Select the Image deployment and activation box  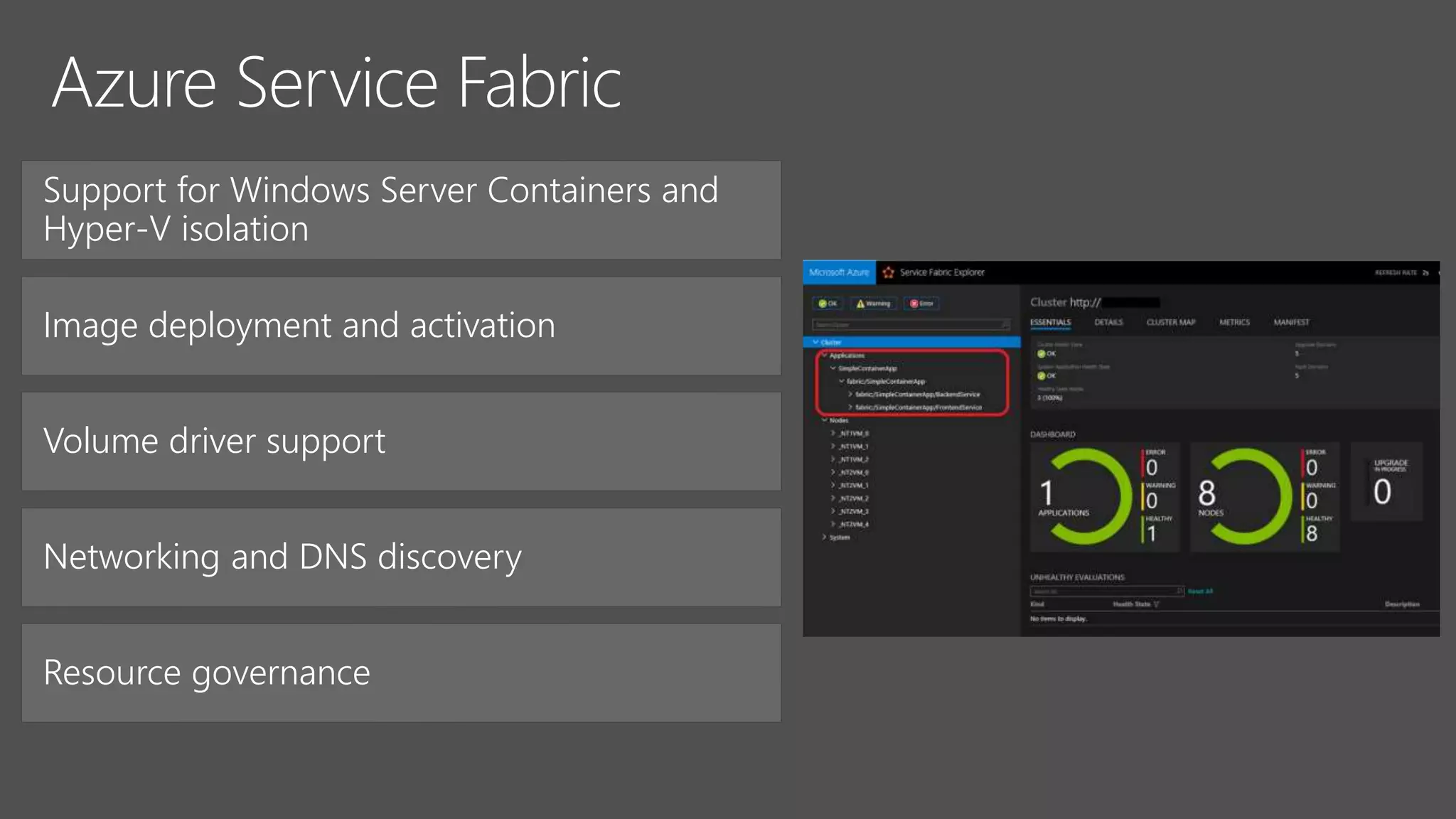(x=402, y=326)
